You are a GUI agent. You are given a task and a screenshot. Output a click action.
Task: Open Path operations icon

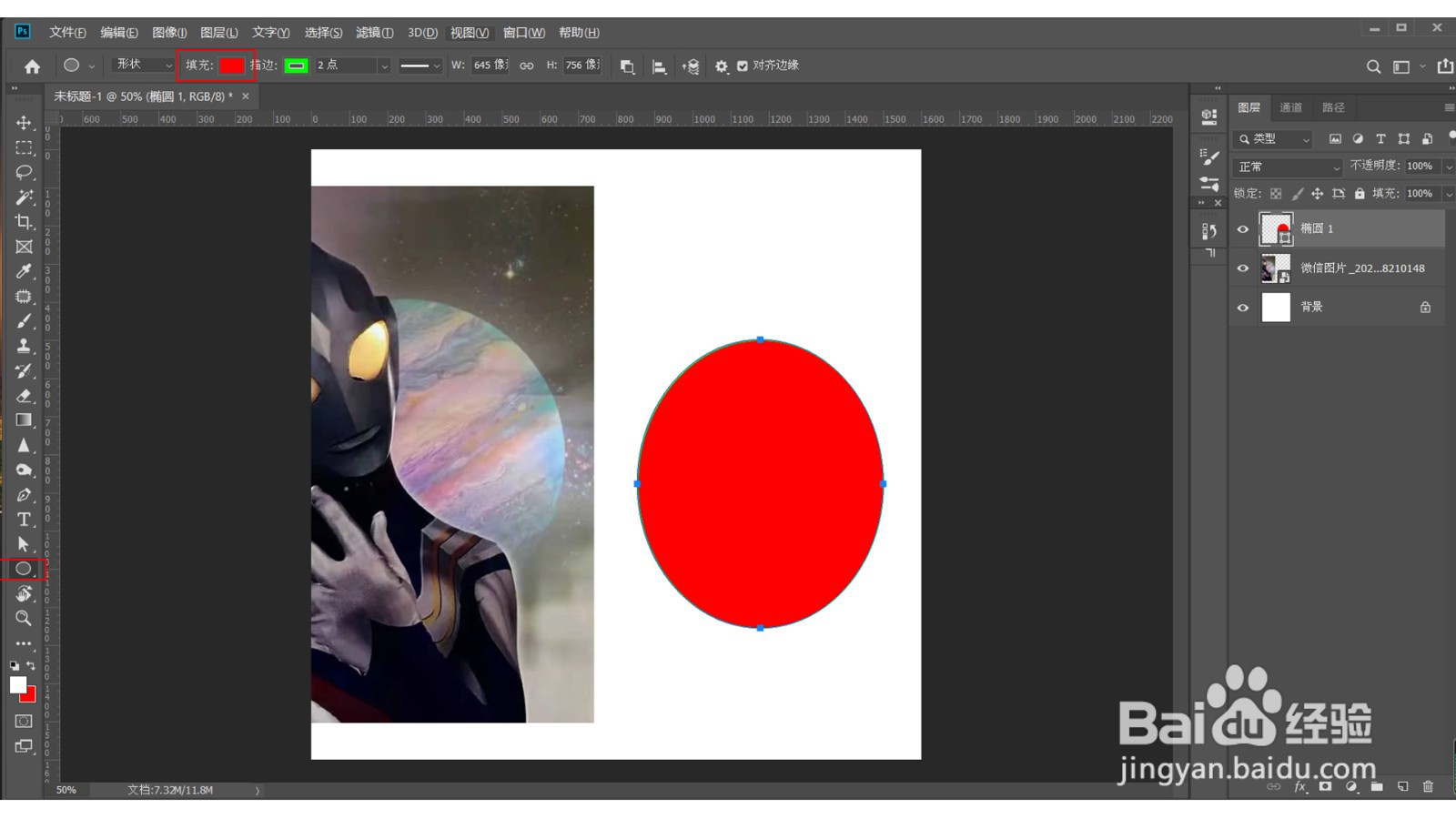pos(627,66)
